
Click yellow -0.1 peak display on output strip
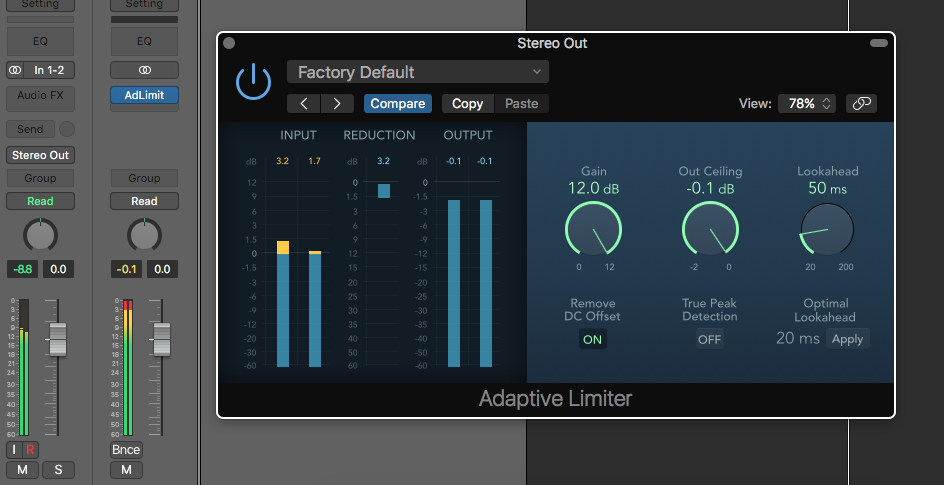click(x=126, y=269)
